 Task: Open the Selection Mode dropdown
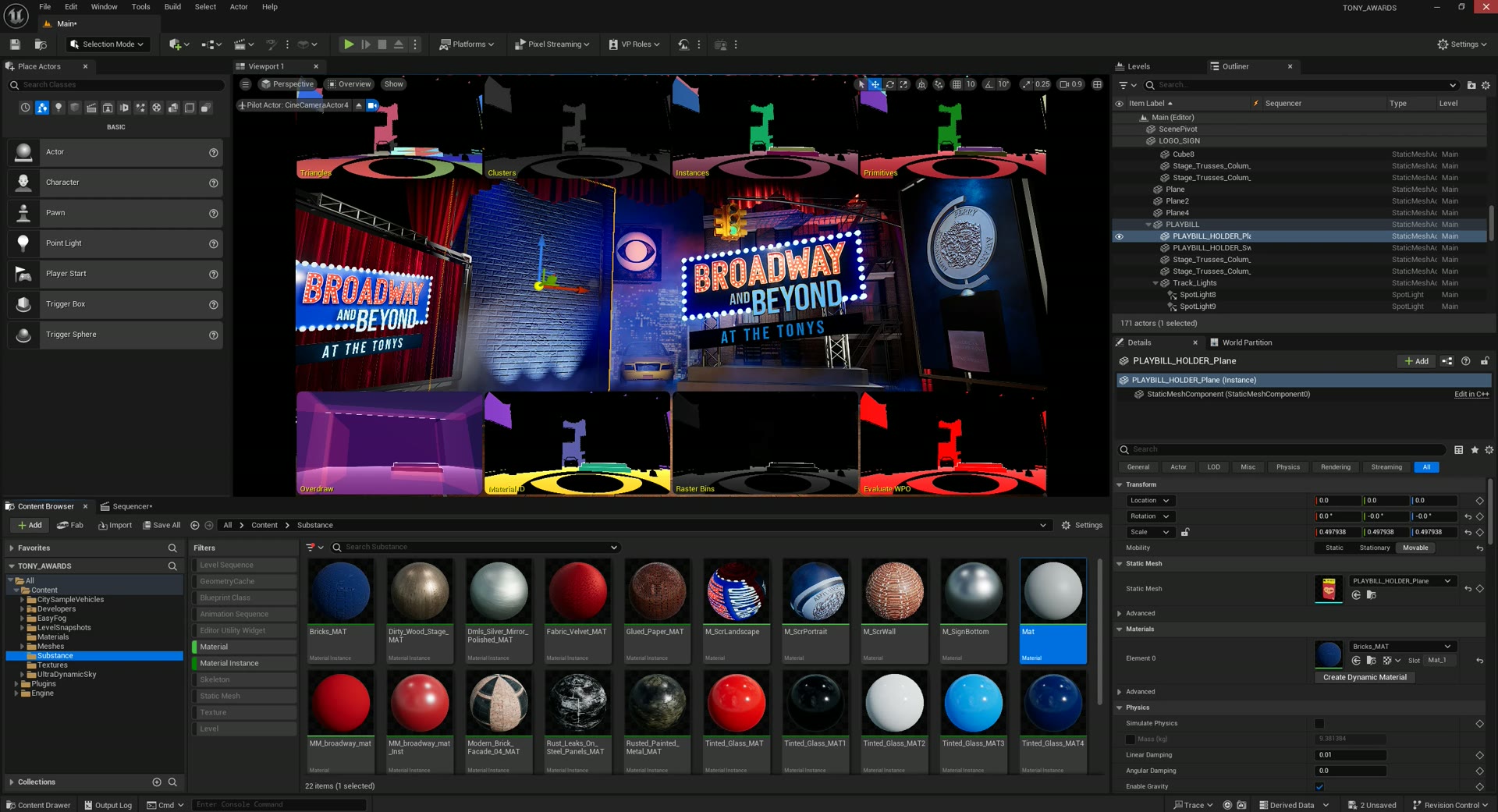[x=108, y=44]
